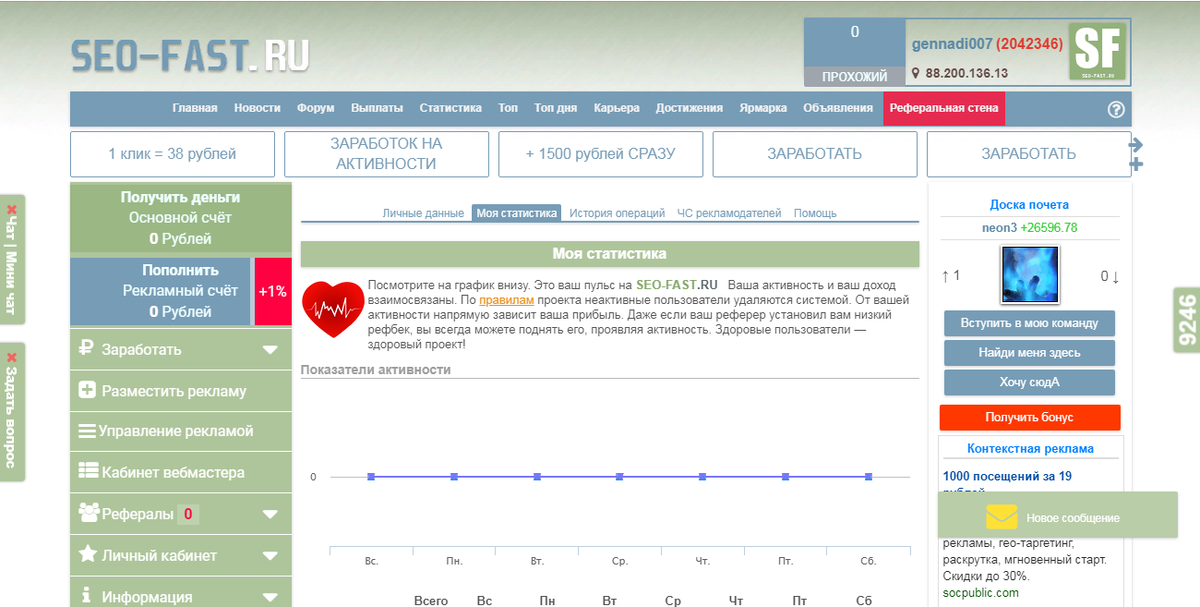This screenshot has height=607, width=1200.
Task: Click the plus icon next to Разместить рекламу
Action: coord(87,391)
